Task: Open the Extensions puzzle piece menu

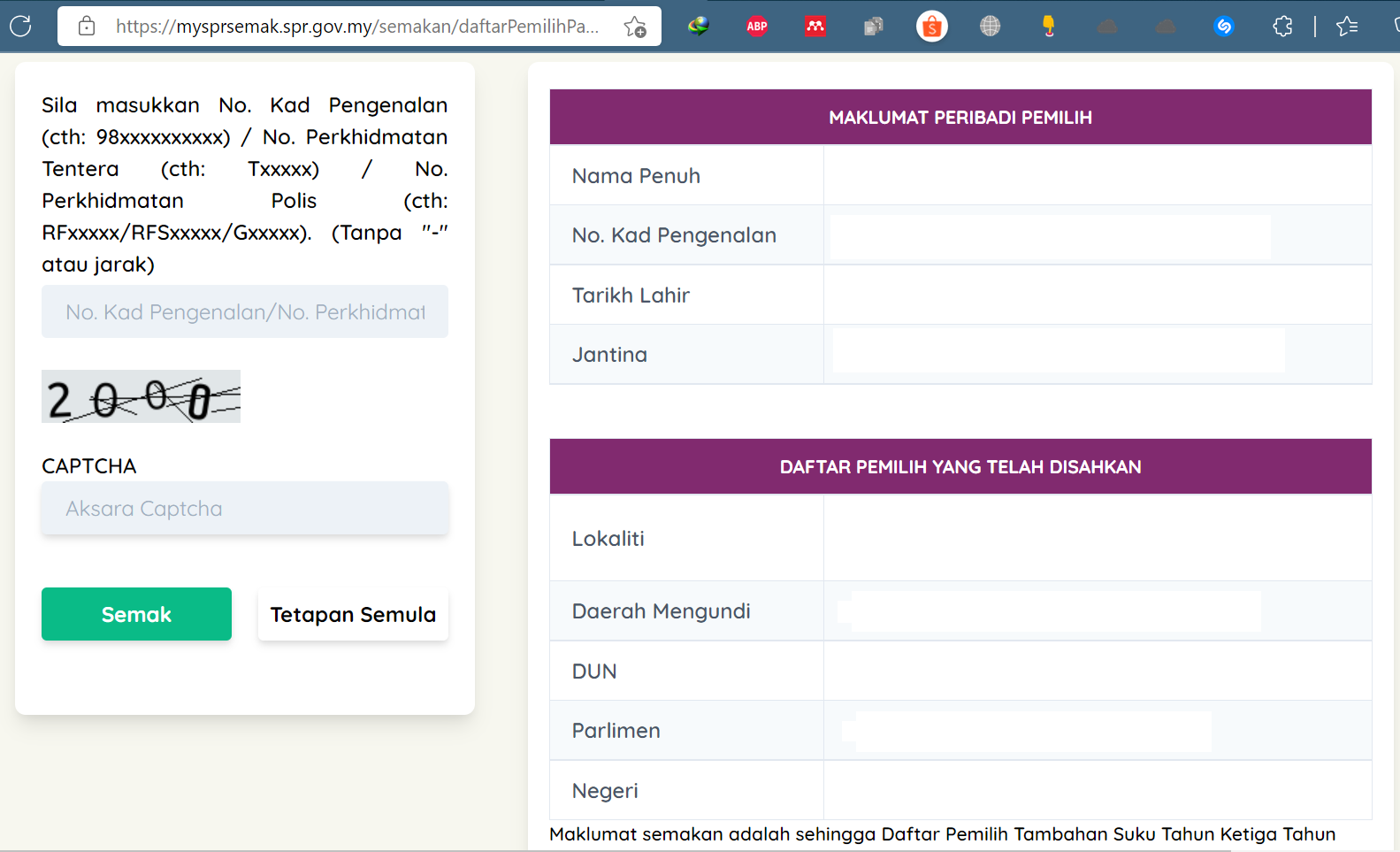Action: pos(1282,27)
